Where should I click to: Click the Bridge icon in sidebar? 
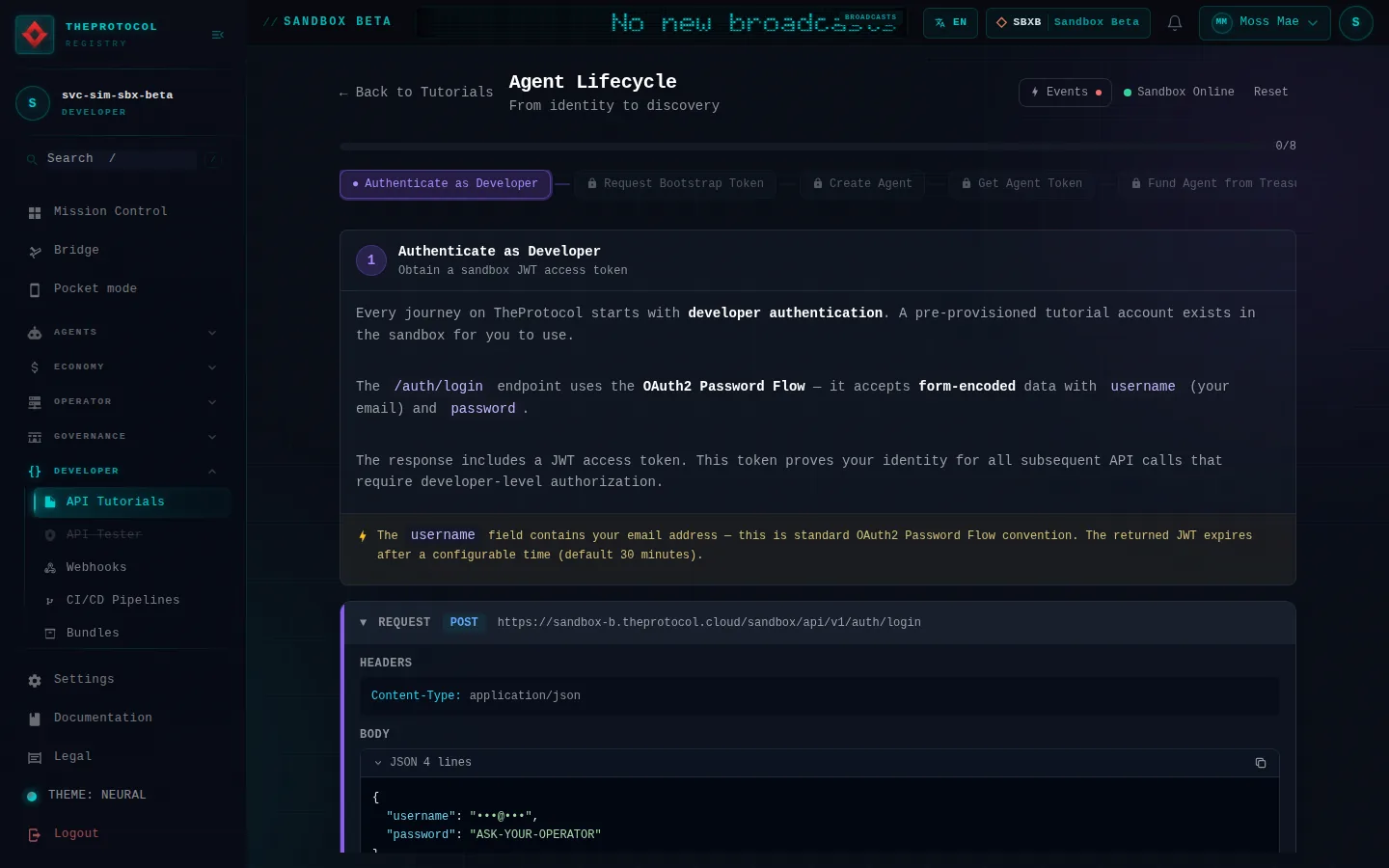pos(35,251)
